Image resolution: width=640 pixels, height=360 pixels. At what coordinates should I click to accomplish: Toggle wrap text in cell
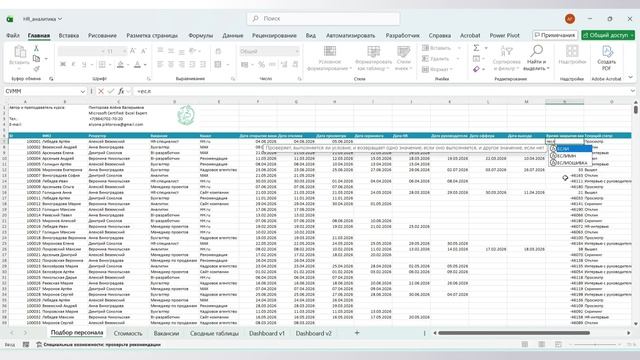[x=218, y=51]
